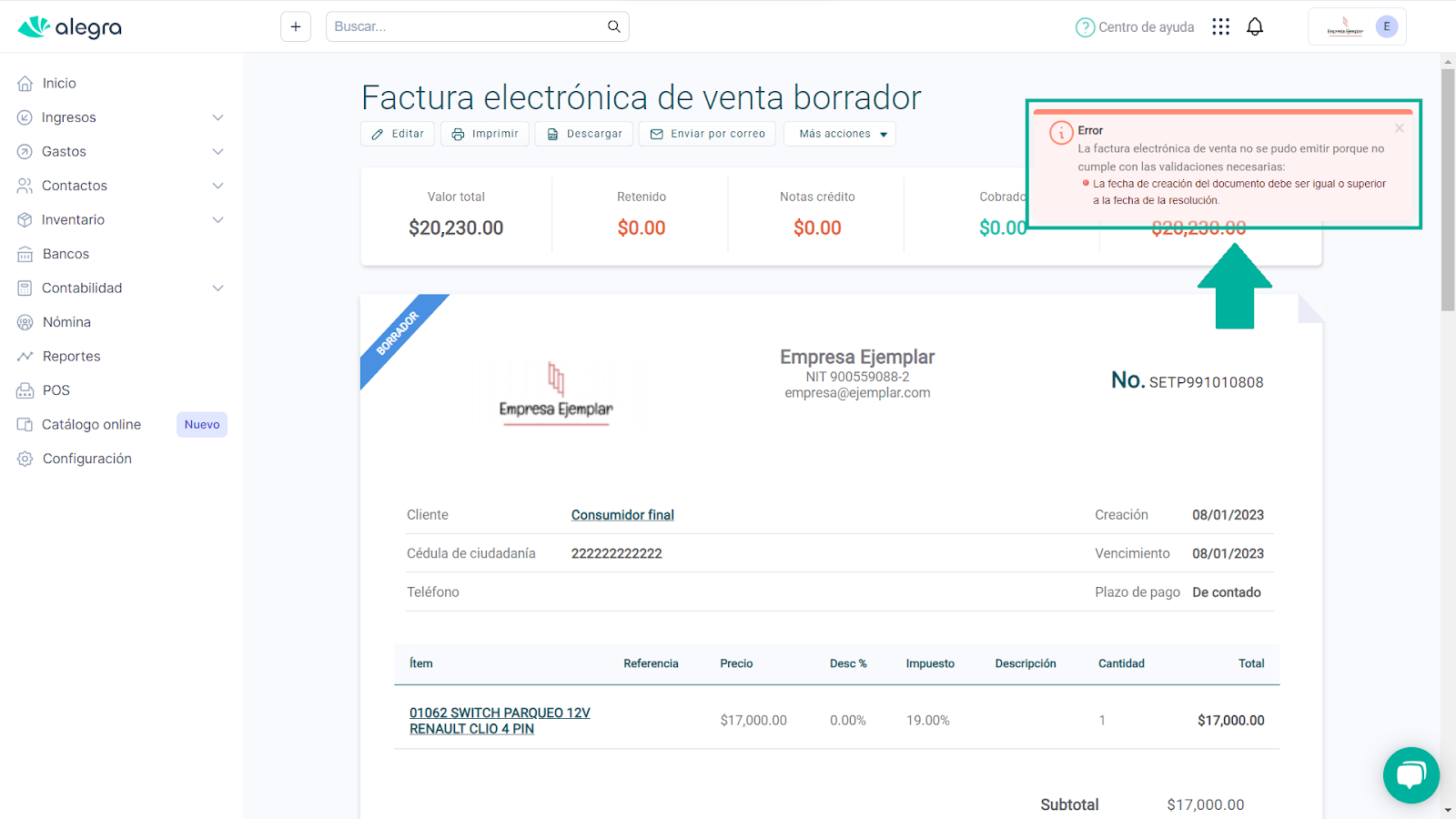Expand the Contabilidad menu chevron

(218, 288)
